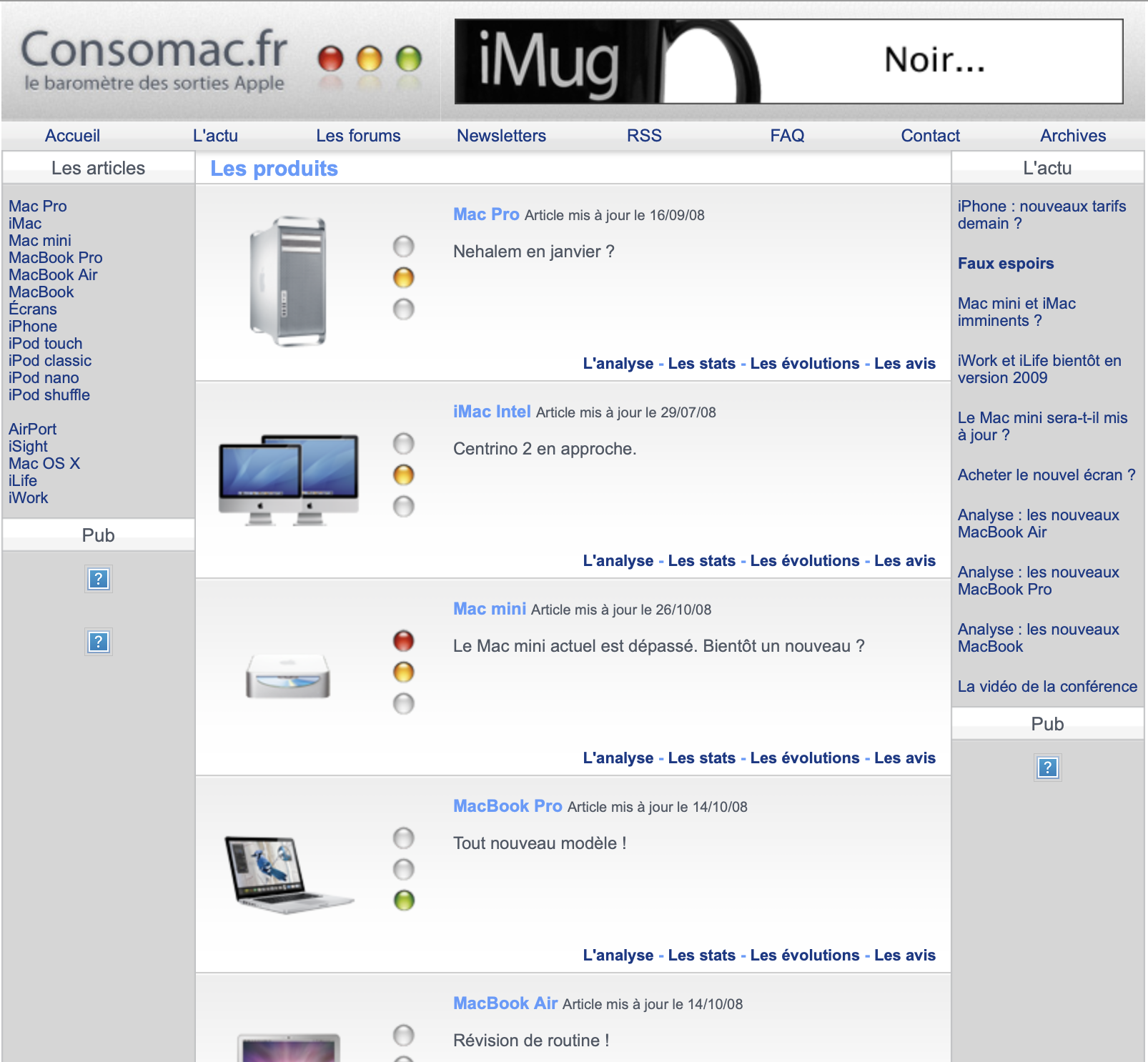Click the iMac Intel product image
The image size is (1148, 1062).
288,479
